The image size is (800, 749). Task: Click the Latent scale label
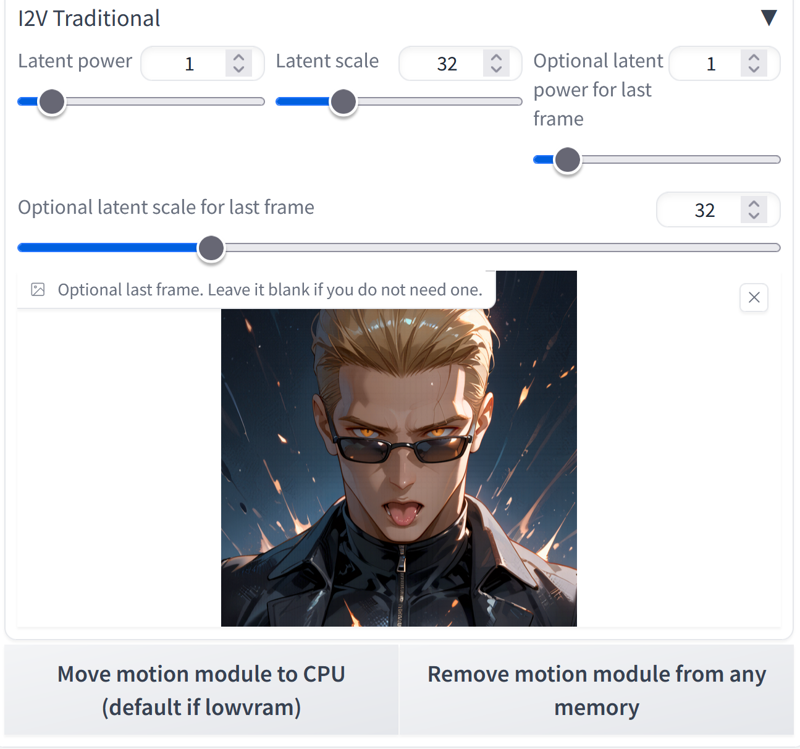point(327,61)
